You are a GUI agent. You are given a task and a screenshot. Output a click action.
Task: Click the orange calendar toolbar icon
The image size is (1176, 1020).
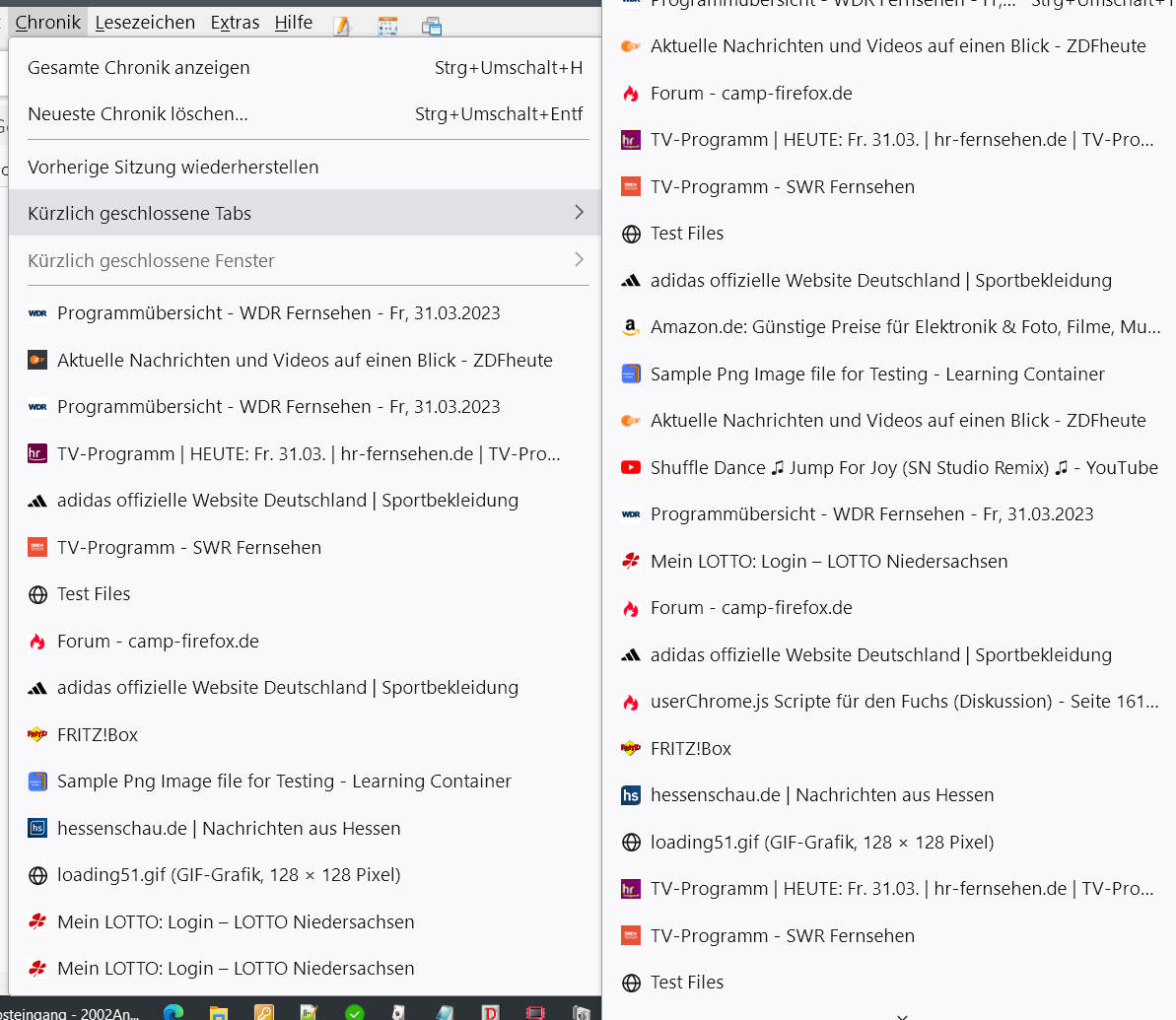[387, 26]
